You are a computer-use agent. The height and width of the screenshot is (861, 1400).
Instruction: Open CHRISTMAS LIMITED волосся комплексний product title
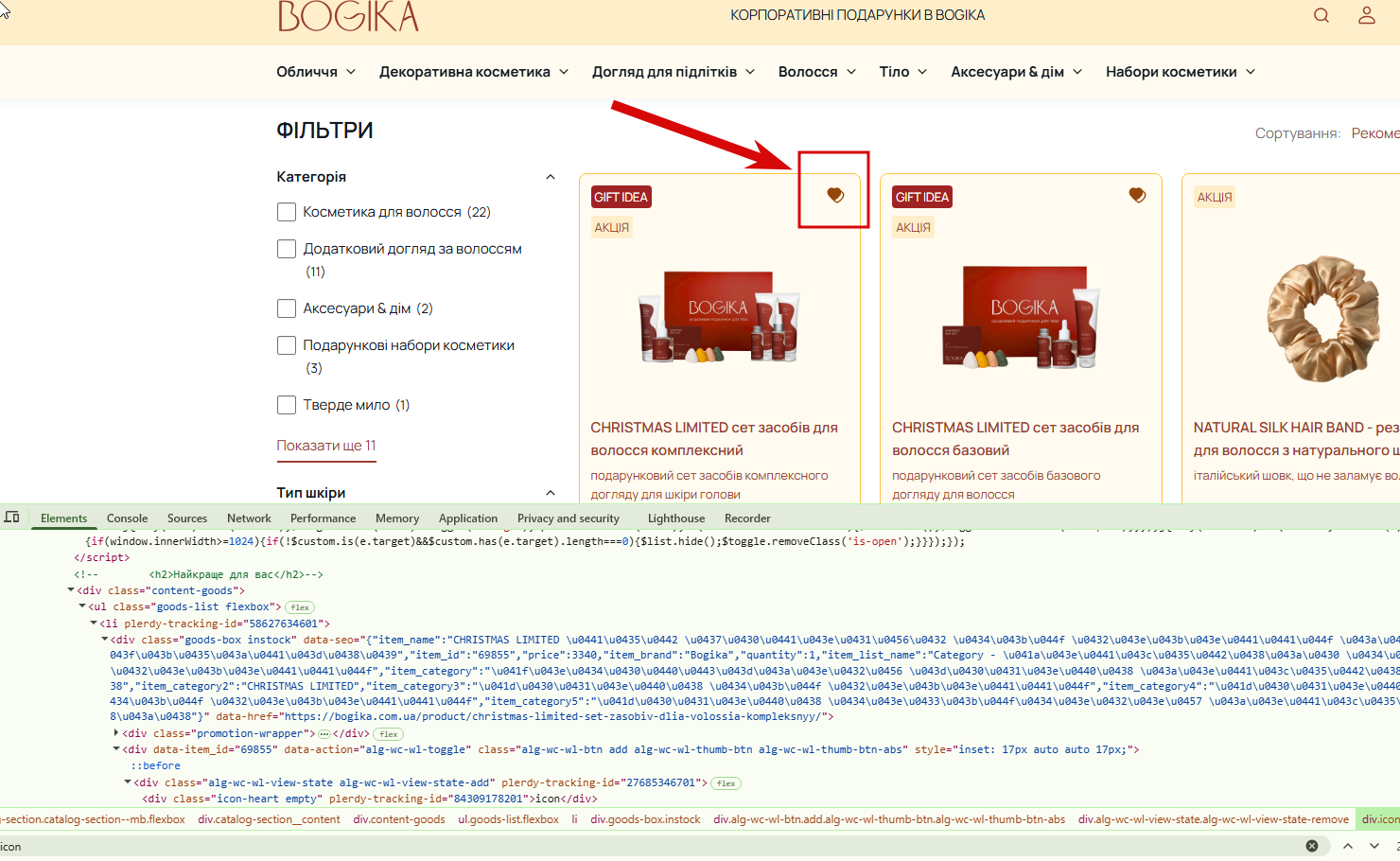[714, 439]
